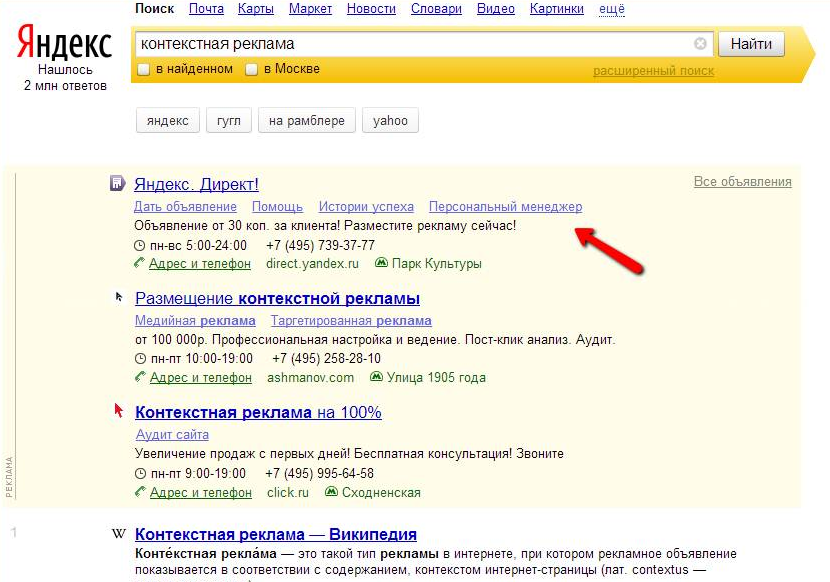Open 'Адрес и телефон' for click.ru ad
This screenshot has width=830, height=582.
click(201, 493)
